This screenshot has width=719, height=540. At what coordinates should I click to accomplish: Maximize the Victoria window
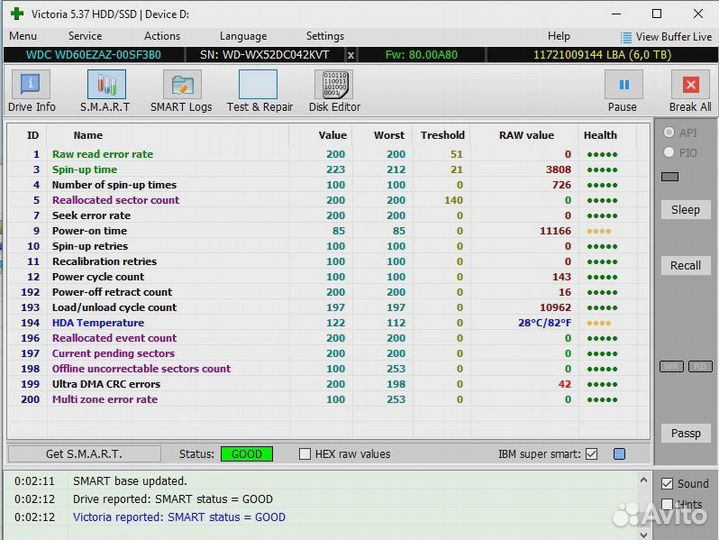pyautogui.click(x=657, y=14)
